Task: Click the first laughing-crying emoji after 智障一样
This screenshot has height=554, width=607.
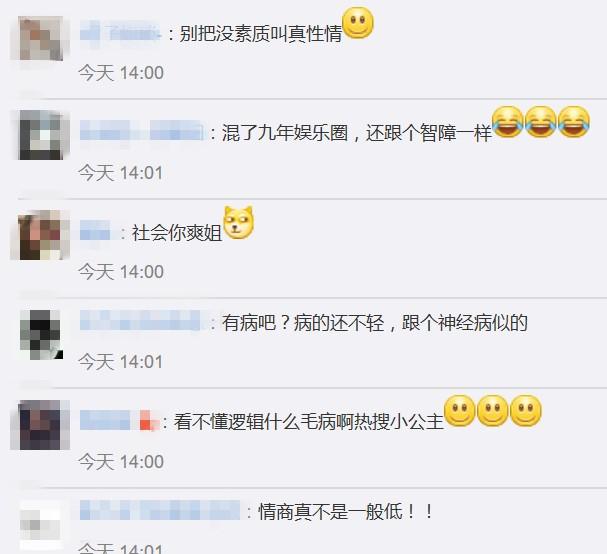Action: point(508,122)
